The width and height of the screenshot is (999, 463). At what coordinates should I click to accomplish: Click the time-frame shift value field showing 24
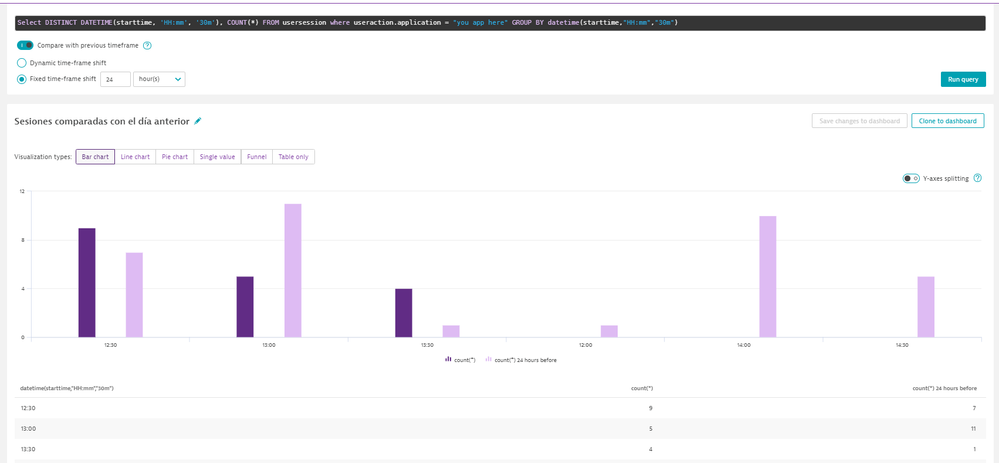[115, 79]
